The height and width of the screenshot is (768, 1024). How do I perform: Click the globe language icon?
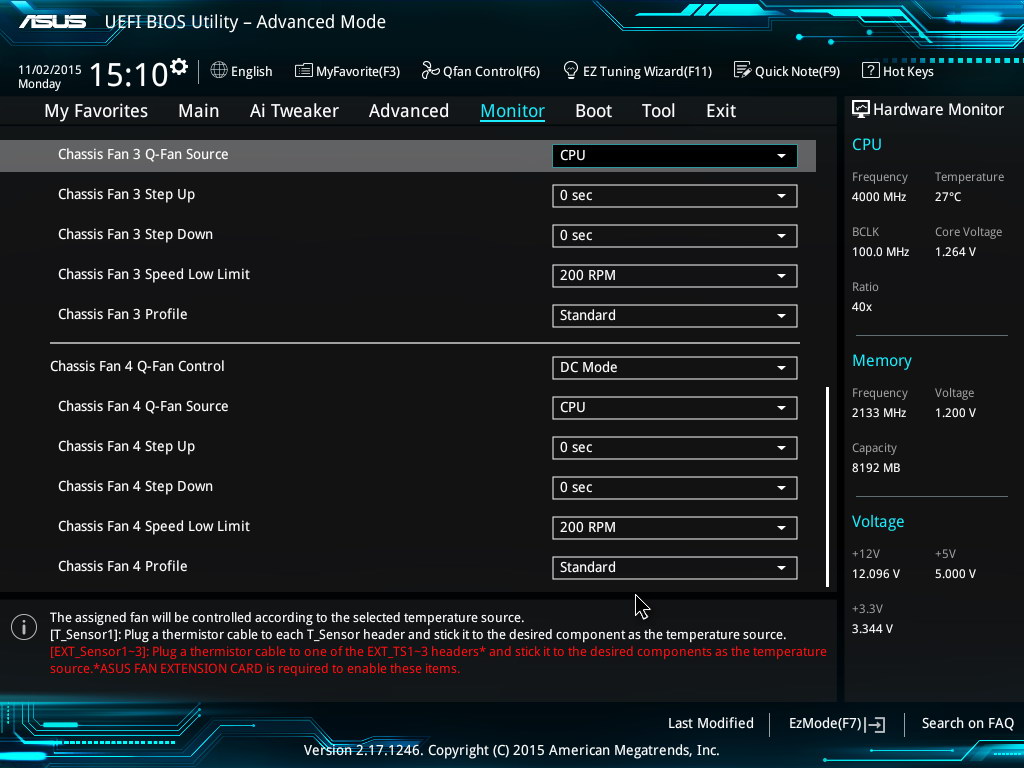coord(219,71)
